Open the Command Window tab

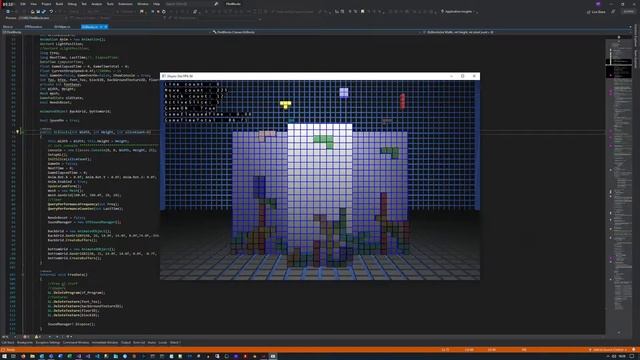[76, 342]
